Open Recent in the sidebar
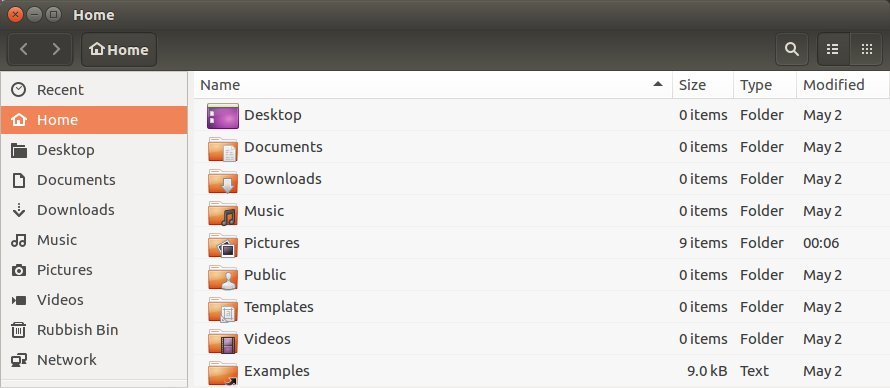This screenshot has height=388, width=890. (94, 90)
